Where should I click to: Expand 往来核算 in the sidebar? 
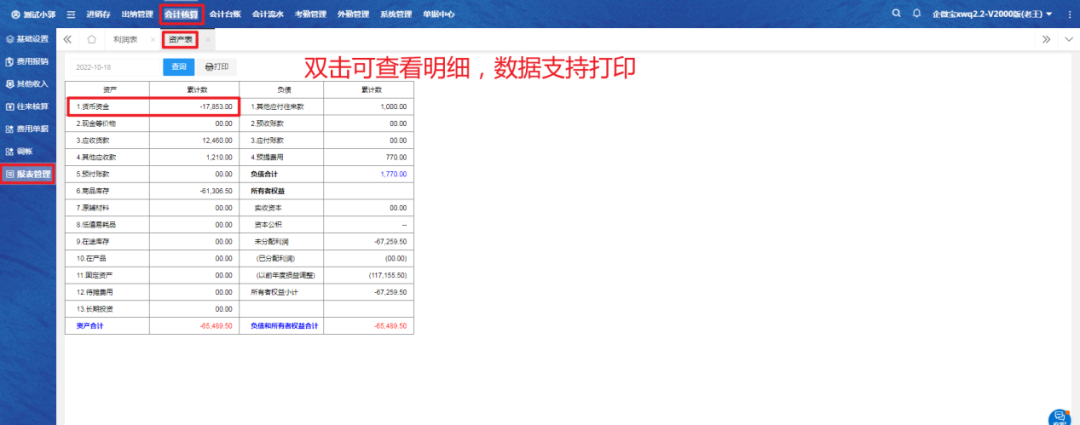point(27,106)
